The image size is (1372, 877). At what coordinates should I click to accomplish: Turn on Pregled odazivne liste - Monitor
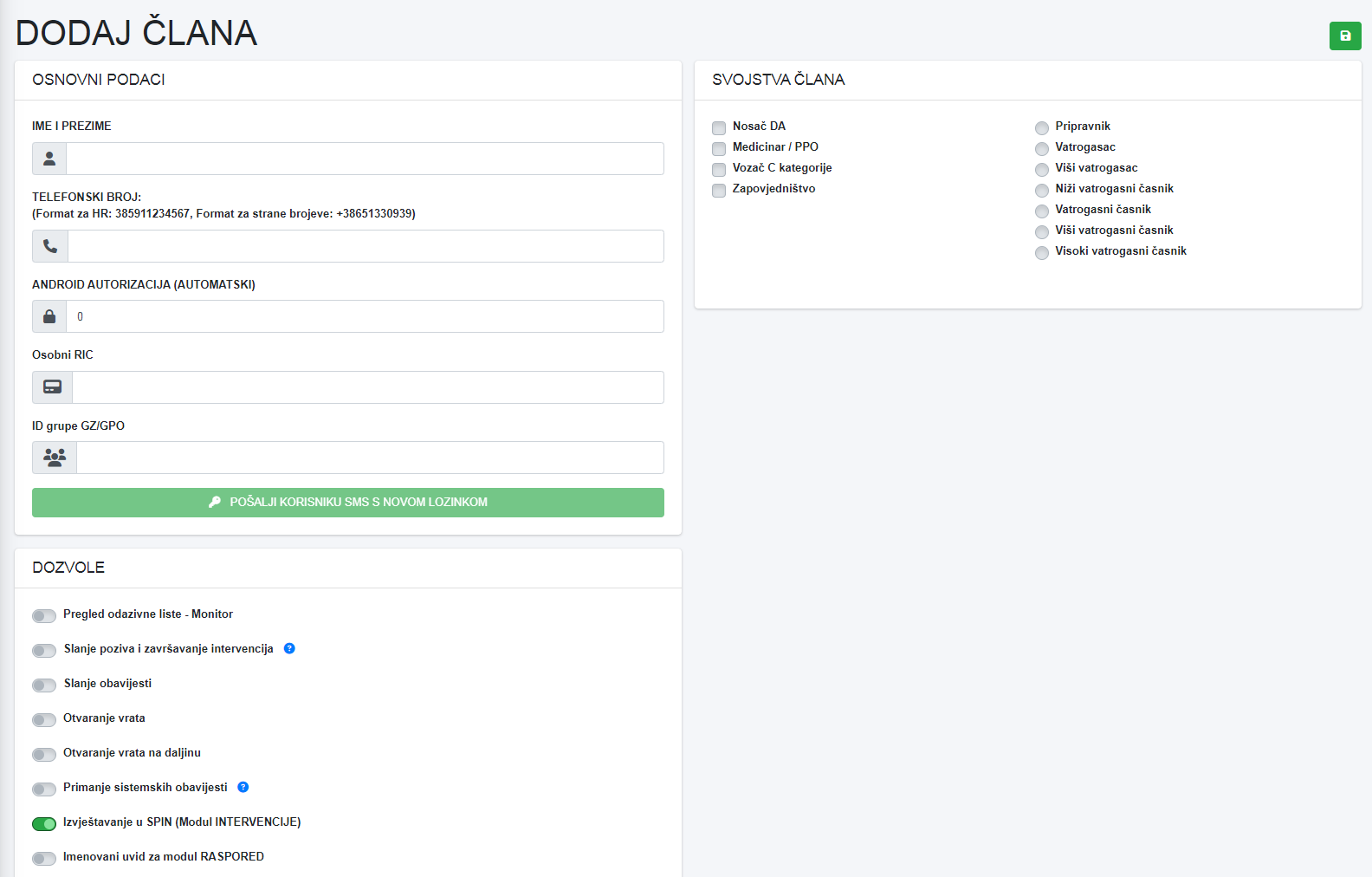44,615
